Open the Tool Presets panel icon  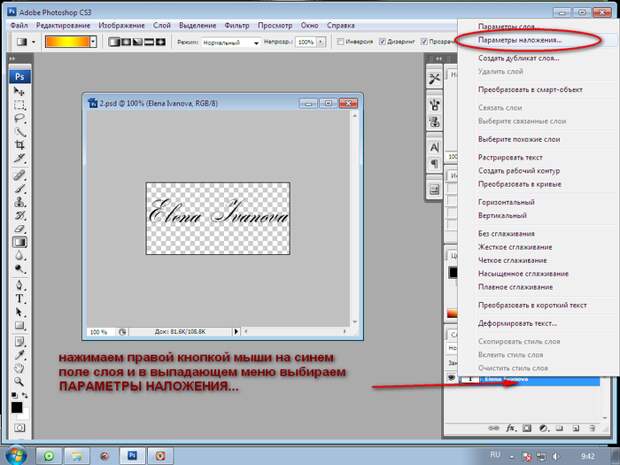[x=434, y=79]
